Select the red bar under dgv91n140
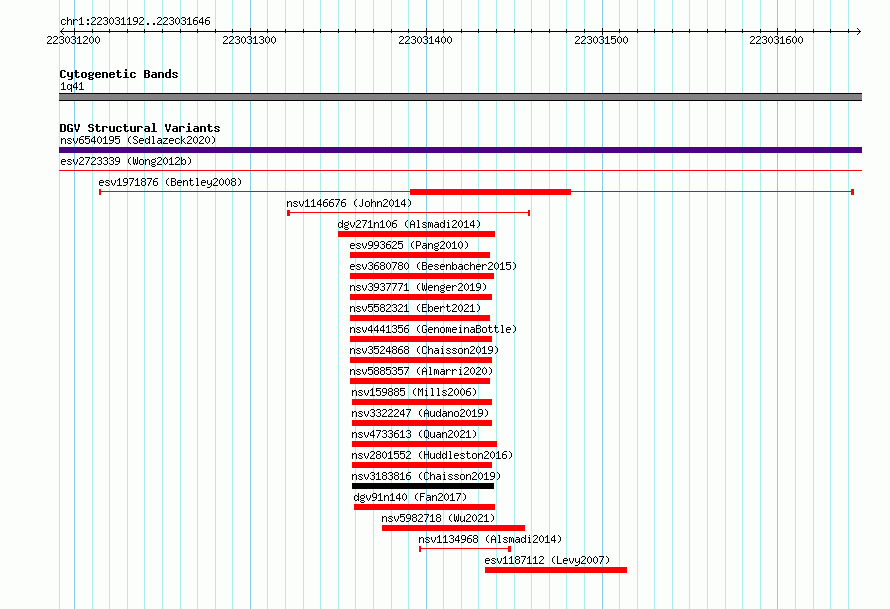Viewport: 890px width, 609px height. 425,507
